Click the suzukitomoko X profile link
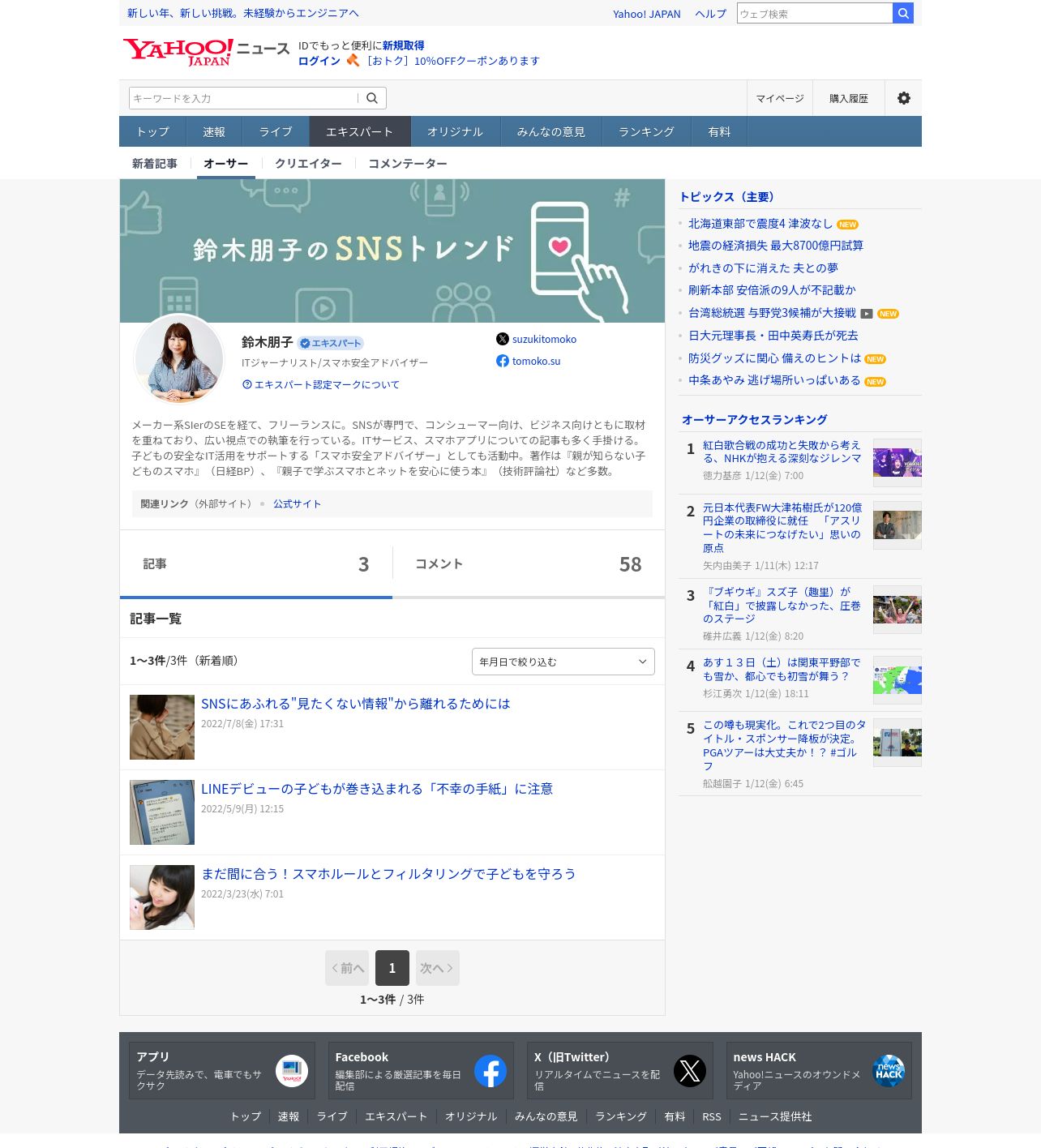1041x1148 pixels. [544, 339]
